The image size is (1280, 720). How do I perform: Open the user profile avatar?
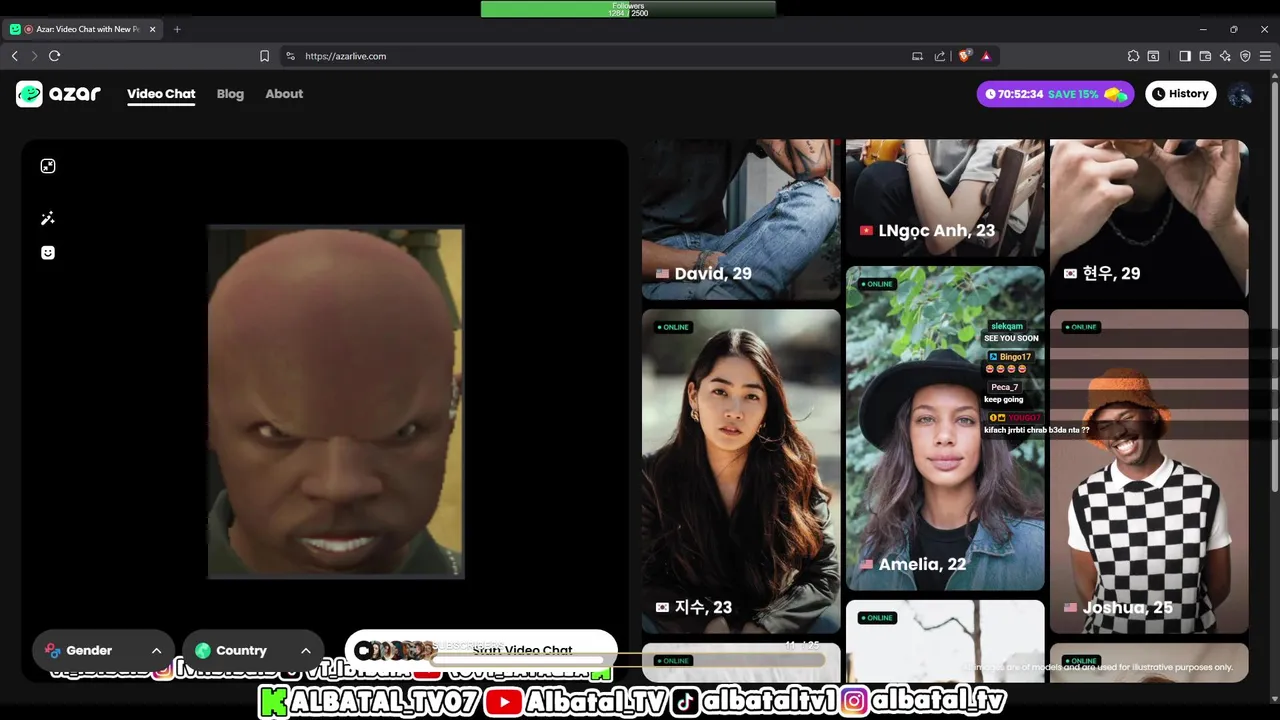[1240, 94]
